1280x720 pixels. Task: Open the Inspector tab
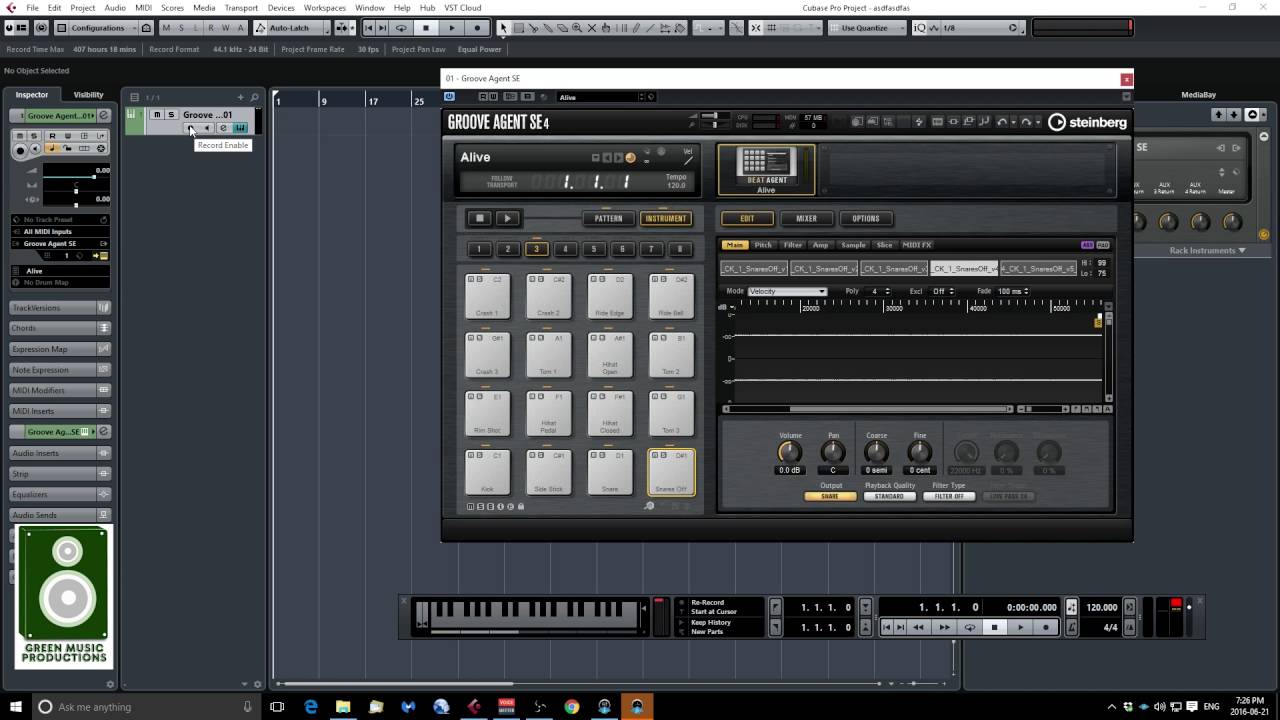coord(31,95)
